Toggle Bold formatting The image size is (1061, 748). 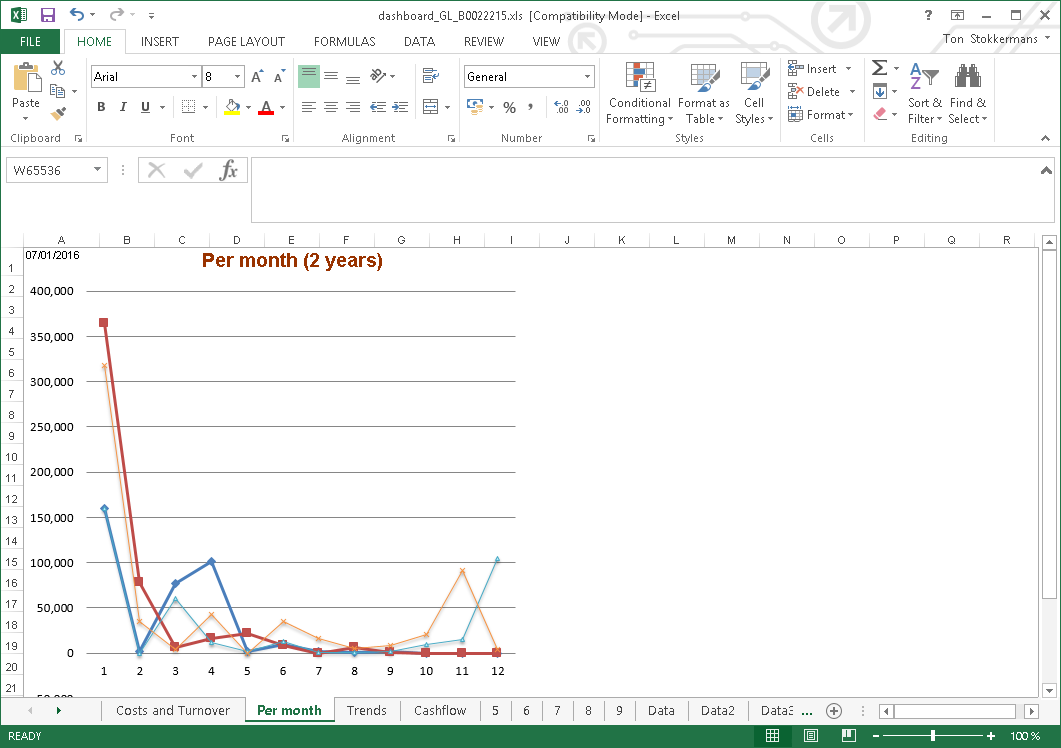(x=101, y=107)
